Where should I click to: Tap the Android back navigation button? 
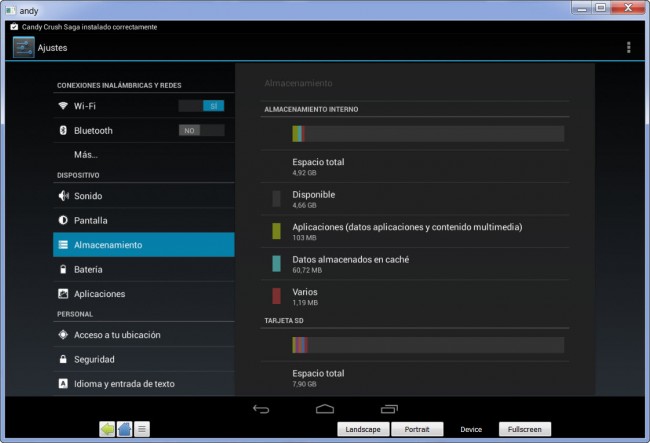pos(261,409)
